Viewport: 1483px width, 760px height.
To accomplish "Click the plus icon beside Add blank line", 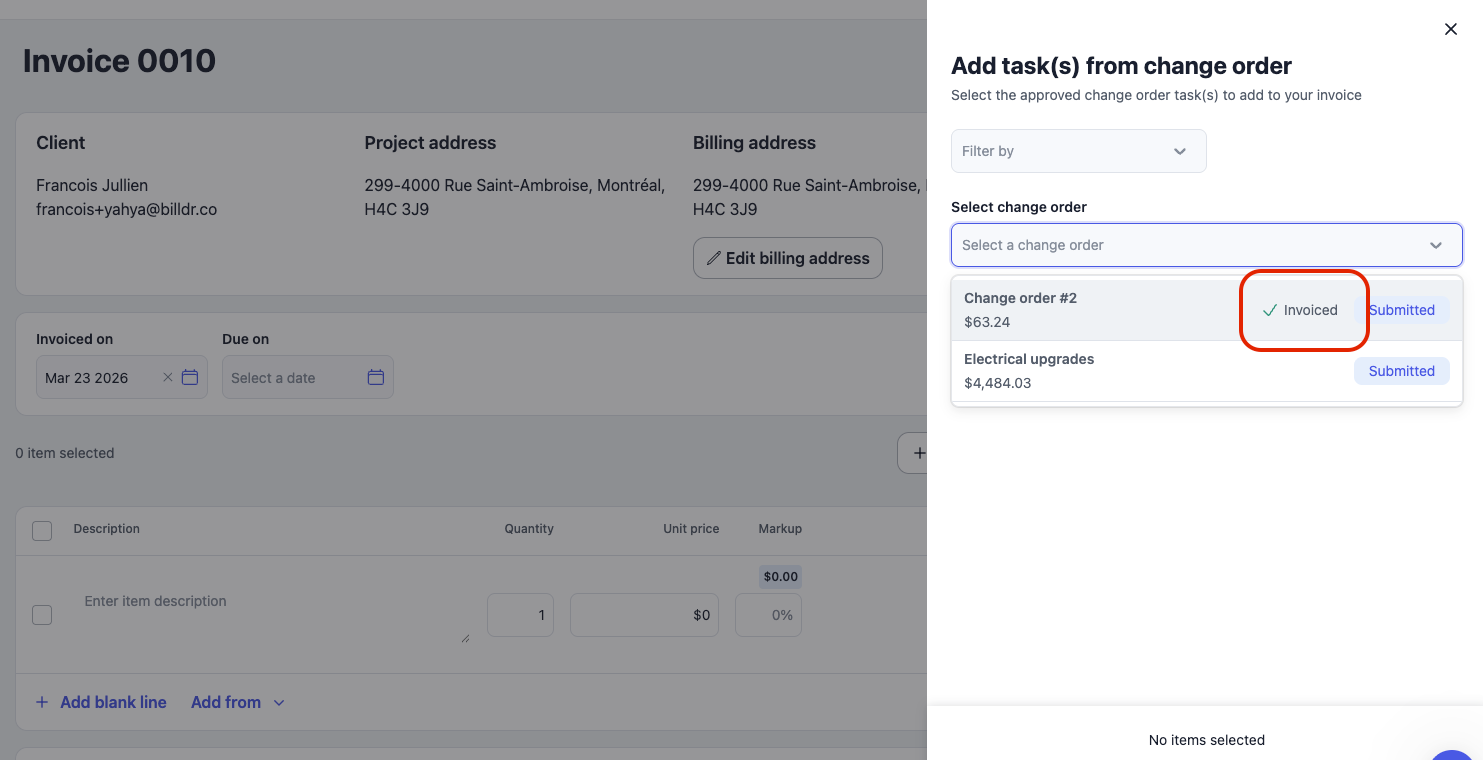I will click(42, 703).
